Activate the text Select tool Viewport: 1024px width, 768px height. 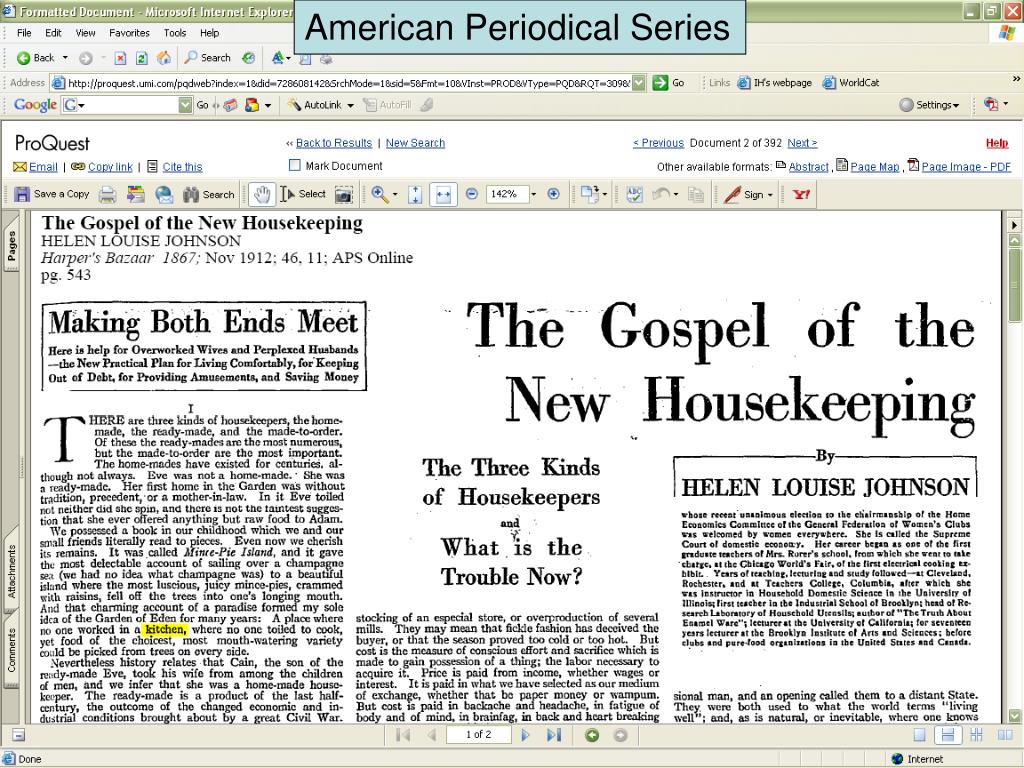point(303,194)
